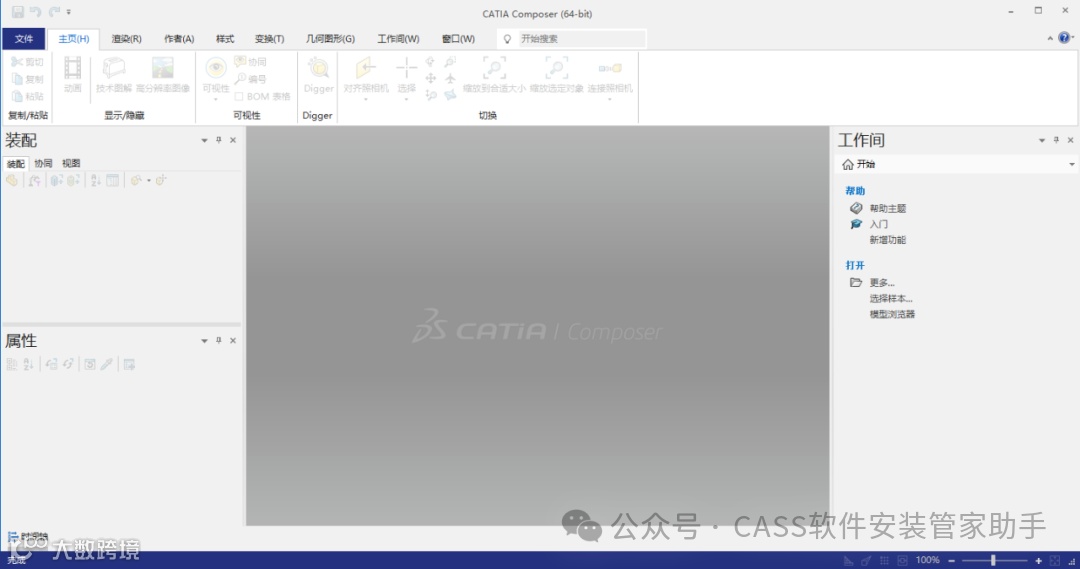Click the 剪切 (Cut) scissors icon

click(x=17, y=62)
